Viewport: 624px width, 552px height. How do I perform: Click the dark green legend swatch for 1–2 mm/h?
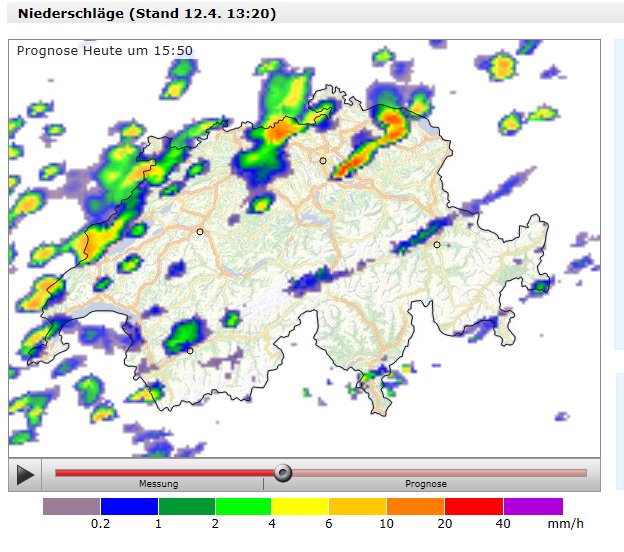187,506
